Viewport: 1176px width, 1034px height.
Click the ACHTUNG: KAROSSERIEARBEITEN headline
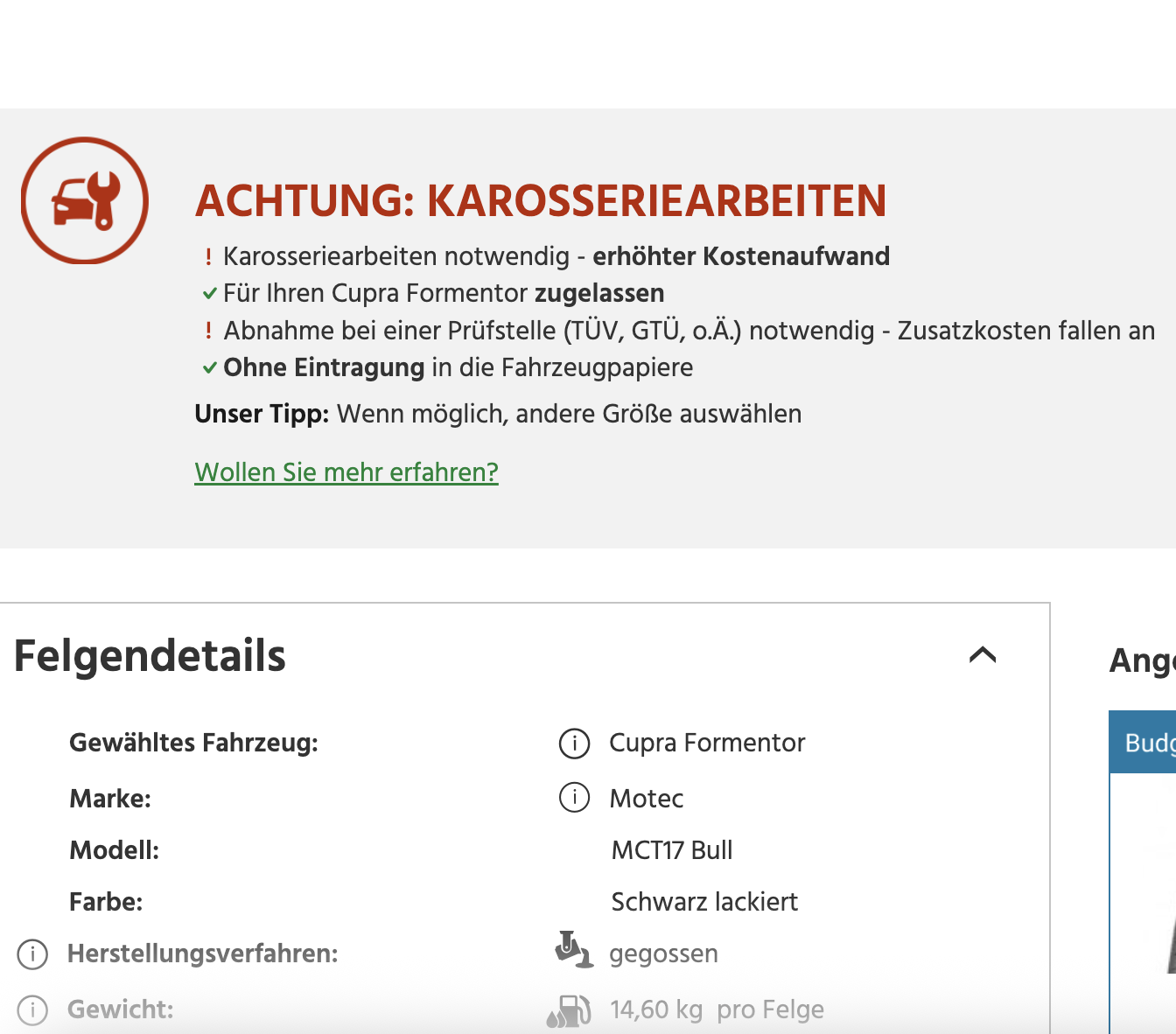[x=541, y=200]
